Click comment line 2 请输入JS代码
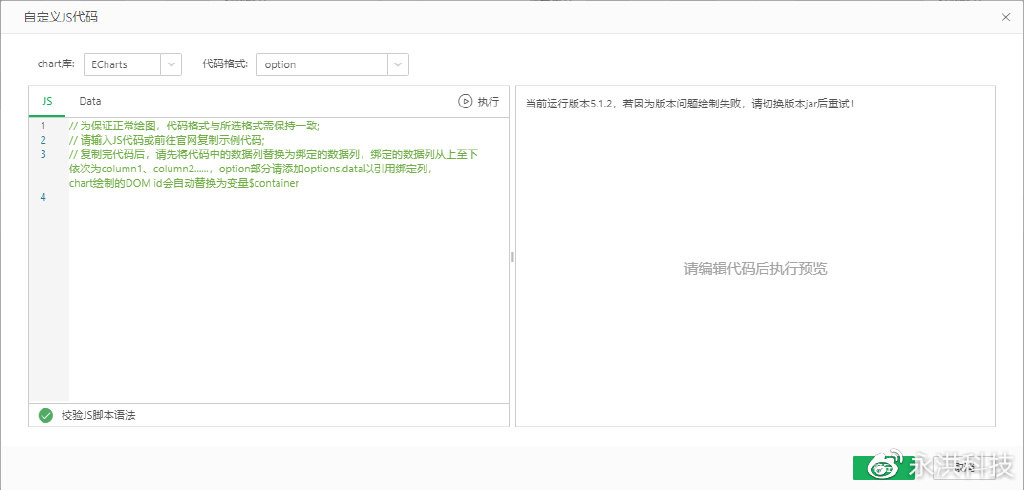The height and width of the screenshot is (490, 1024). (166, 140)
